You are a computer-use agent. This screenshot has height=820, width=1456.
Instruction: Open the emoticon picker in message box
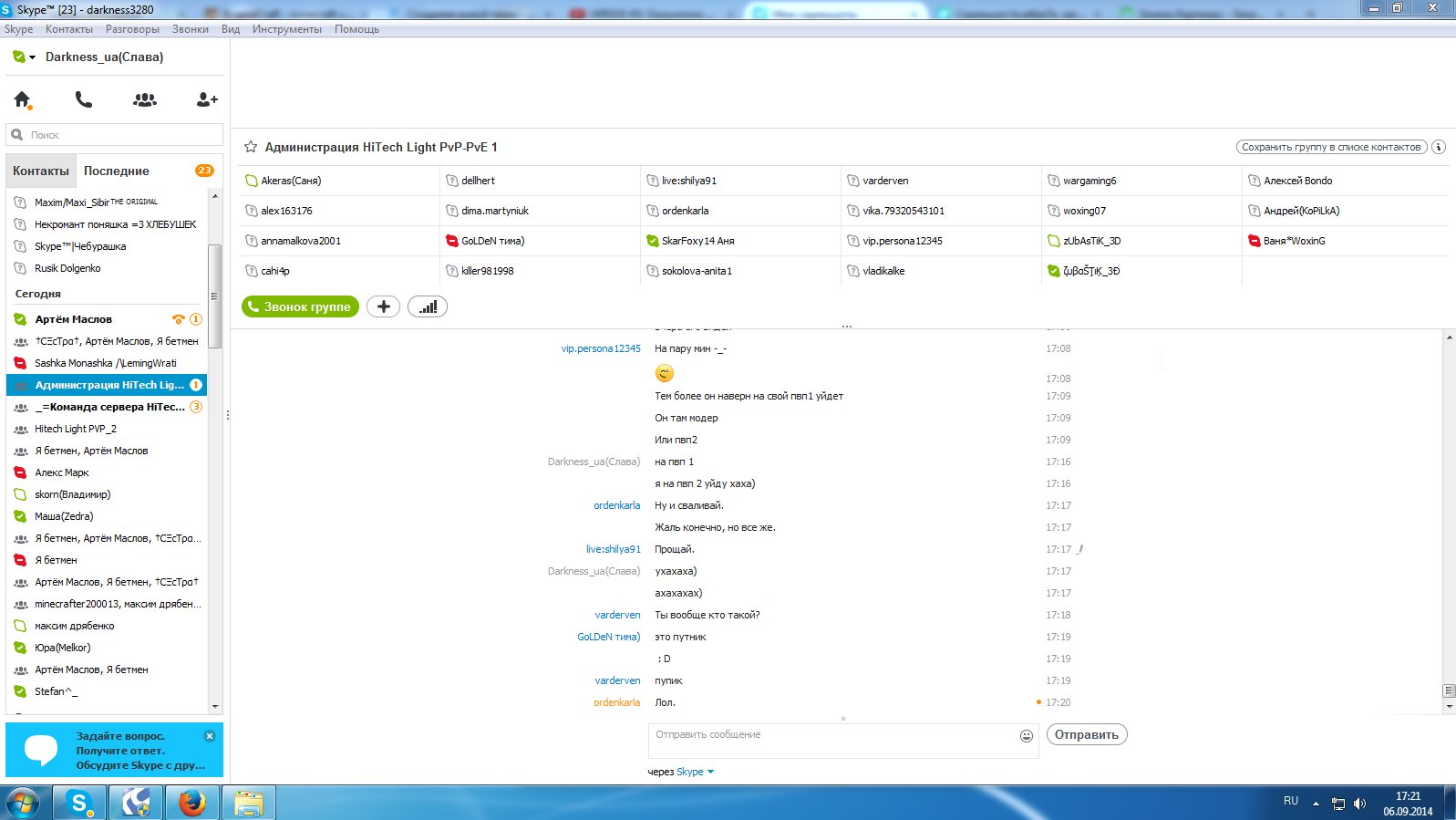[1027, 736]
